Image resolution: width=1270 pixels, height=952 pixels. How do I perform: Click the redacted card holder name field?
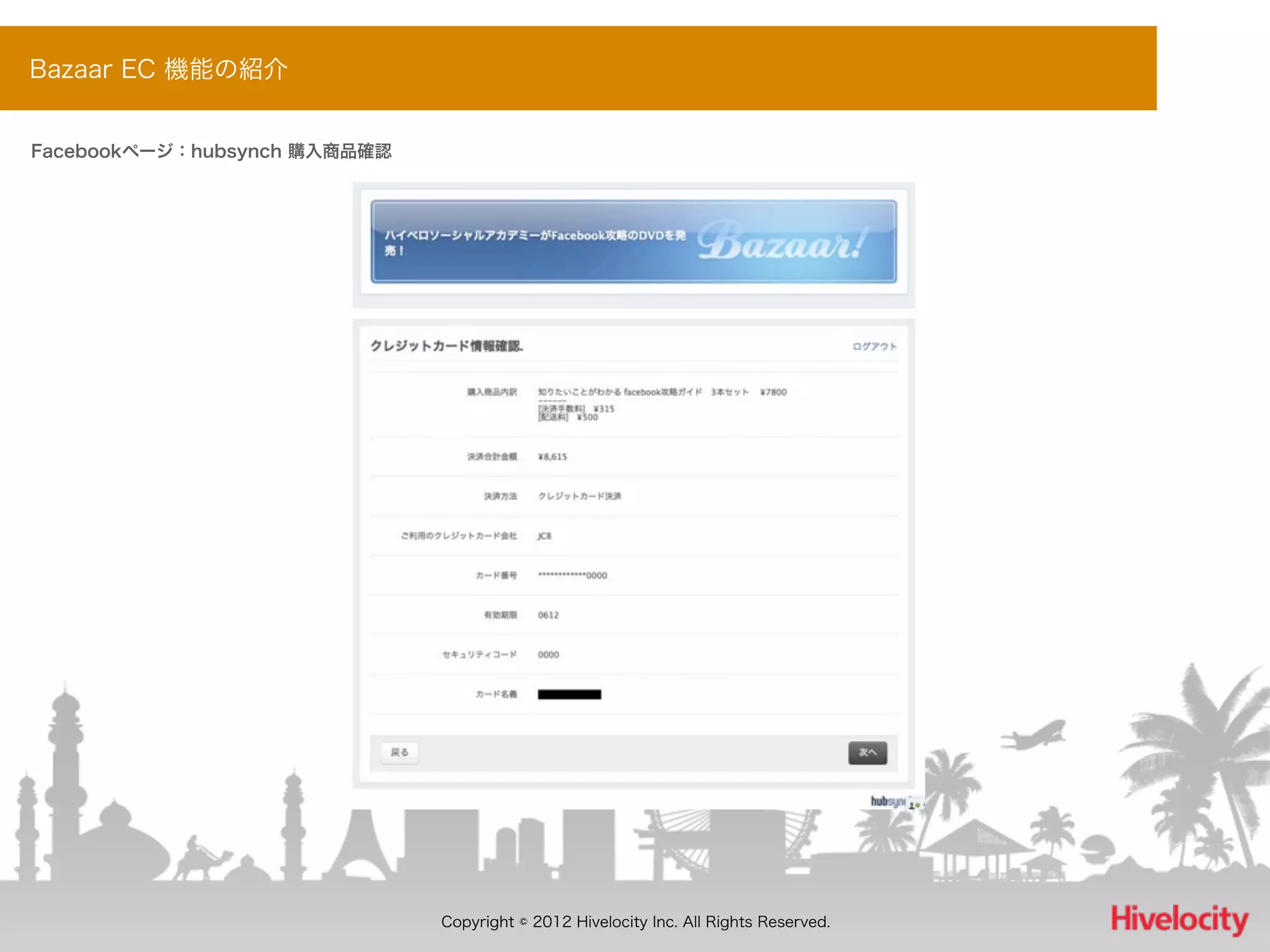point(569,695)
